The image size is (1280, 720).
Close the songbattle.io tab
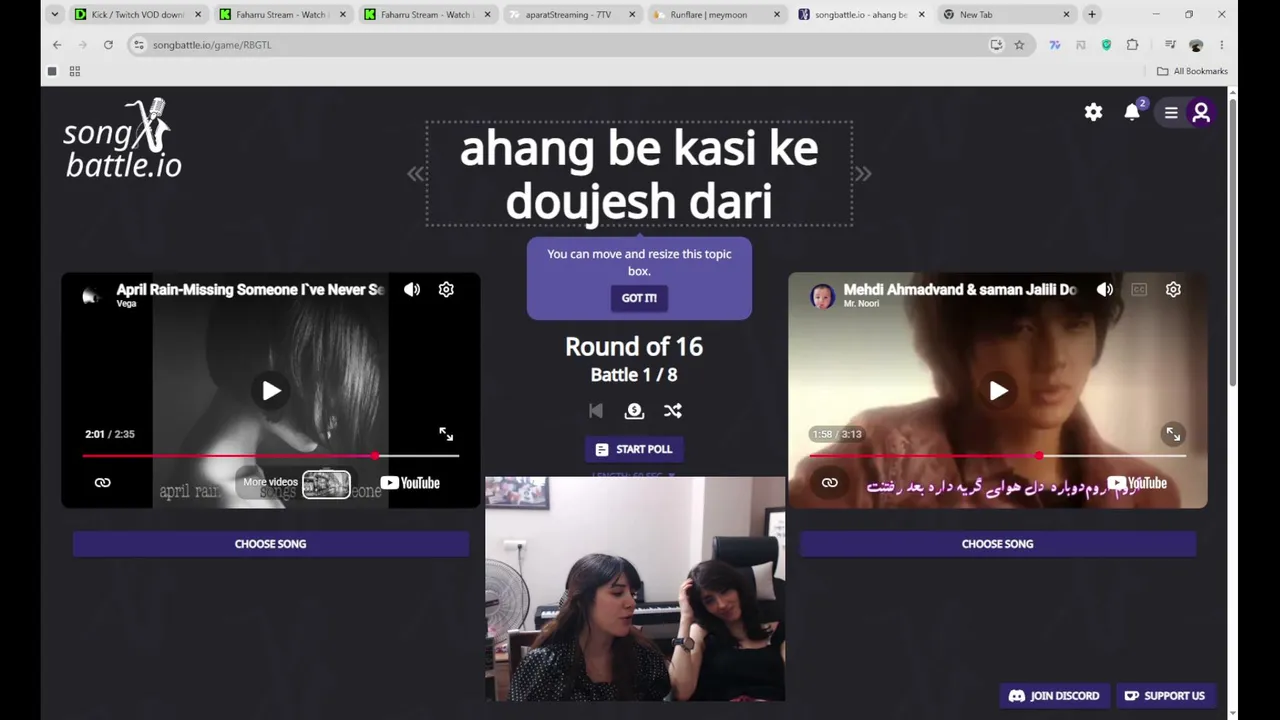(921, 15)
